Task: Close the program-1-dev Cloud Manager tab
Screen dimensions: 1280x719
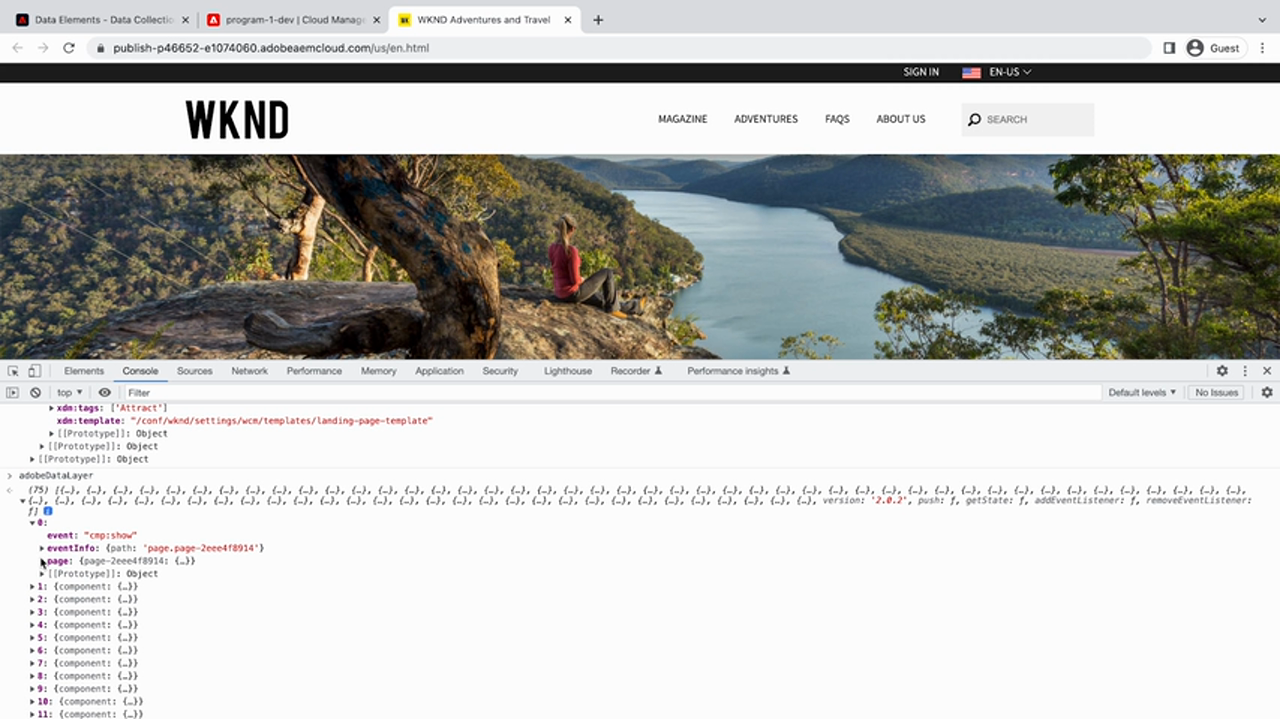Action: pos(377,20)
